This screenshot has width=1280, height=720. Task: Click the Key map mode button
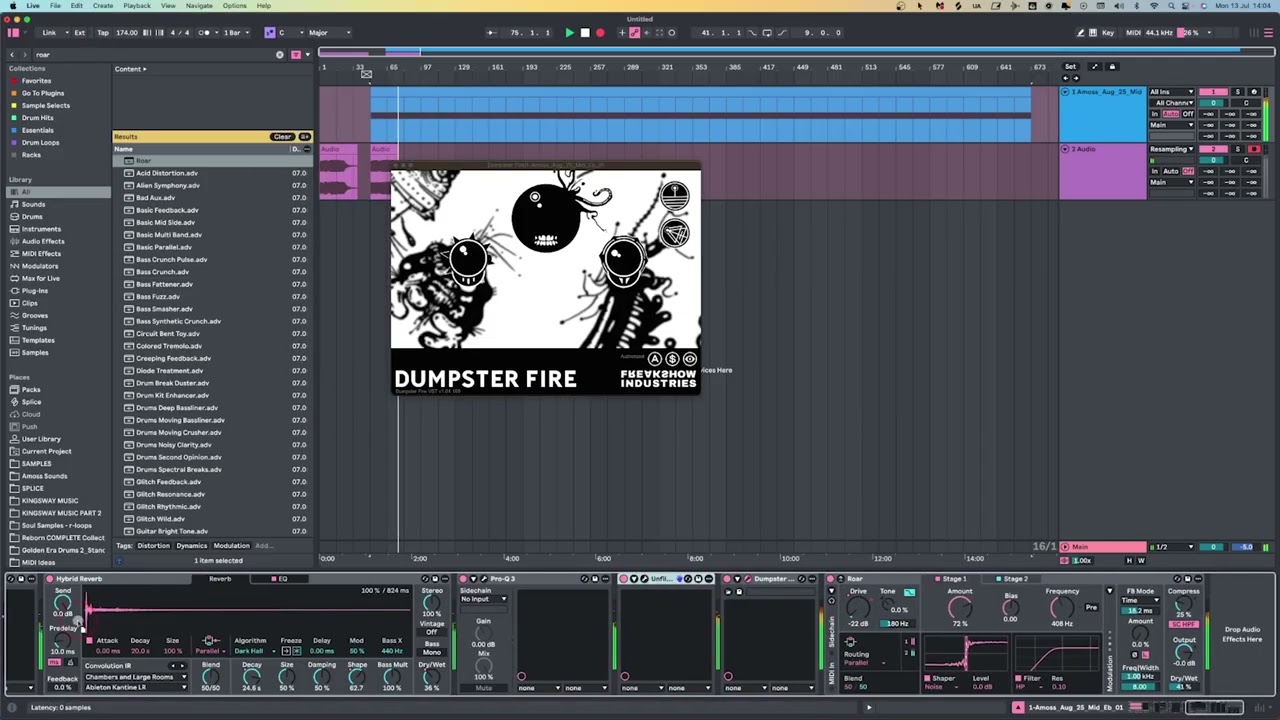(x=1108, y=33)
